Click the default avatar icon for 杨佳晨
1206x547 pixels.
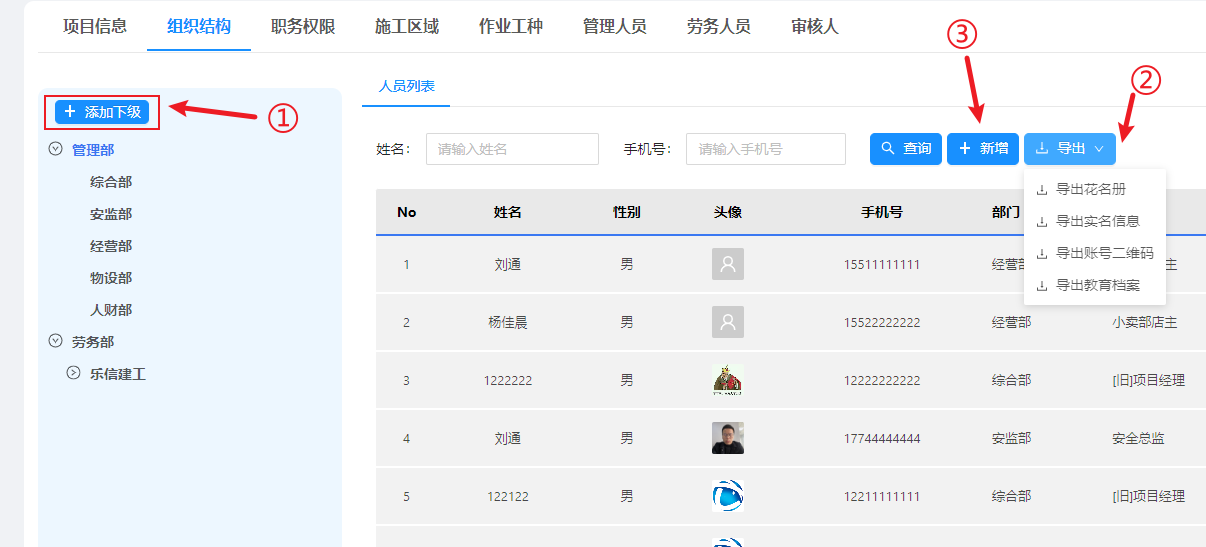pos(728,322)
